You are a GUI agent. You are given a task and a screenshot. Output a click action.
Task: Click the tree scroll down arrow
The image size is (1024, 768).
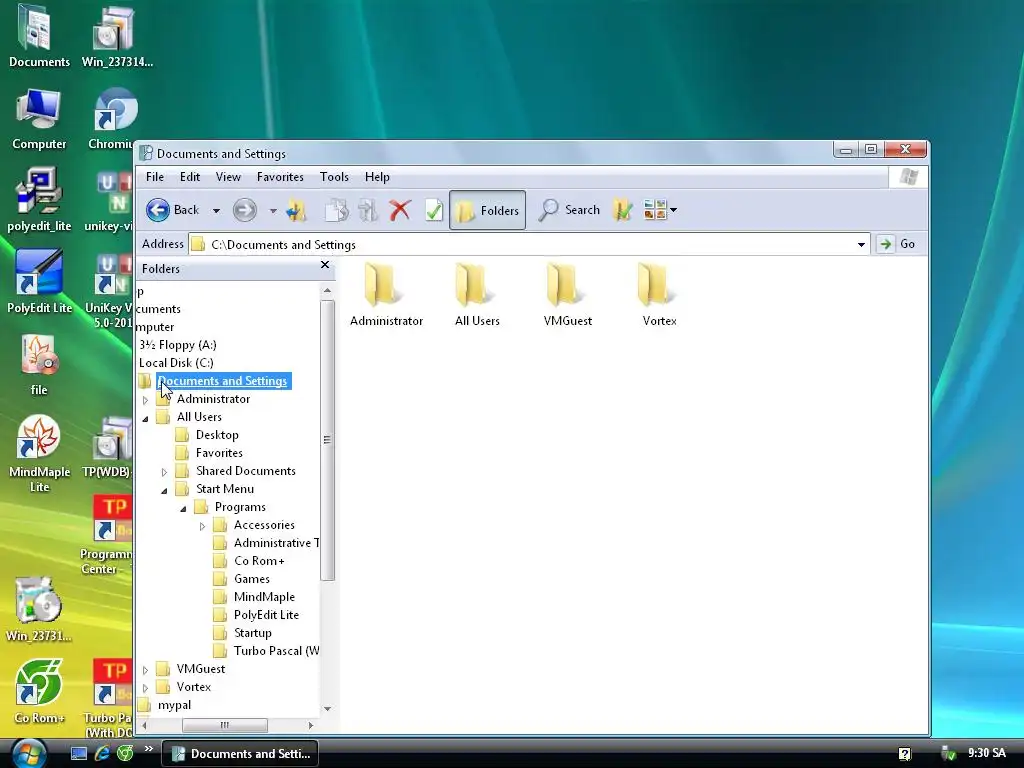tap(328, 709)
